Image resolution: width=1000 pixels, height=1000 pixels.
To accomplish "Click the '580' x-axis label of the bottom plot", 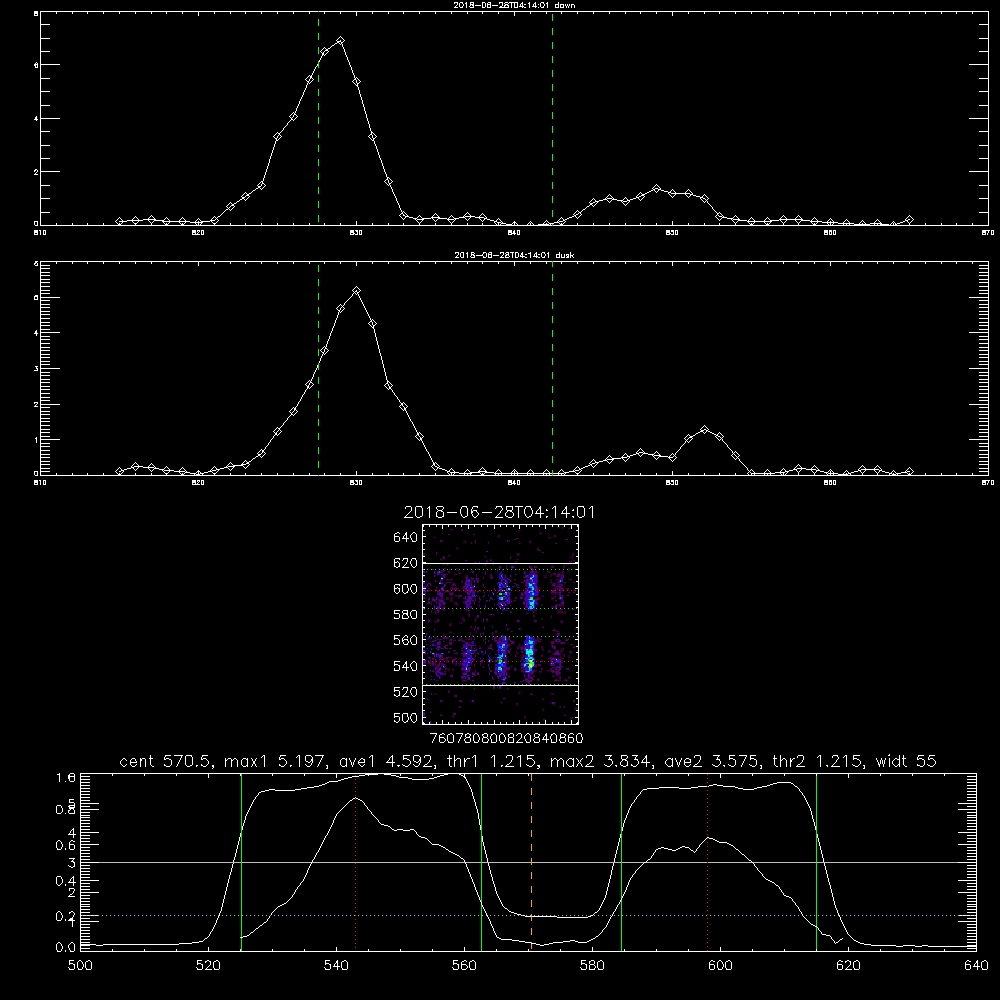I will tap(592, 966).
